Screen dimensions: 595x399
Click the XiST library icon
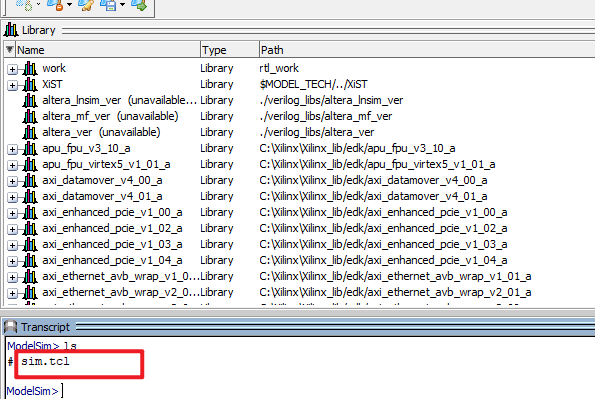tap(30, 84)
